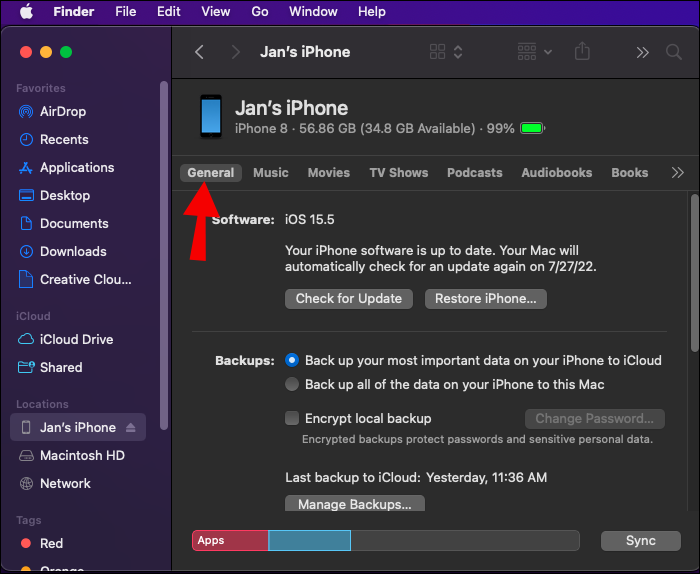Eject Jan's iPhone from sidebar
700x574 pixels.
pyautogui.click(x=130, y=428)
